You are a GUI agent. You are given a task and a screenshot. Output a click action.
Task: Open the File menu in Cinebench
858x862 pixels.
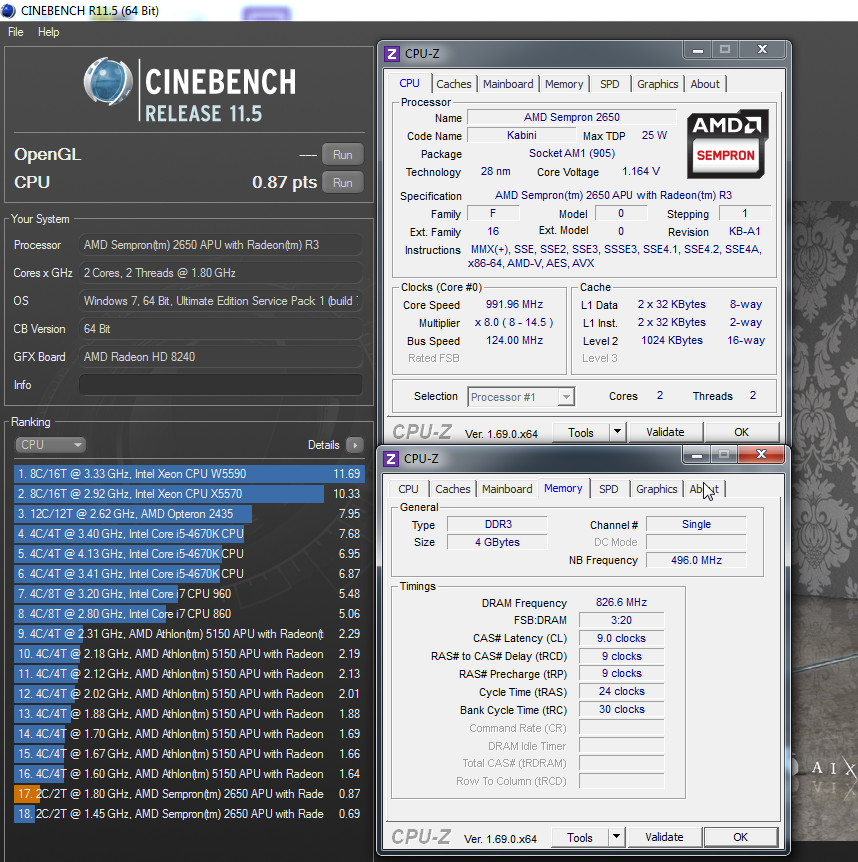point(15,32)
